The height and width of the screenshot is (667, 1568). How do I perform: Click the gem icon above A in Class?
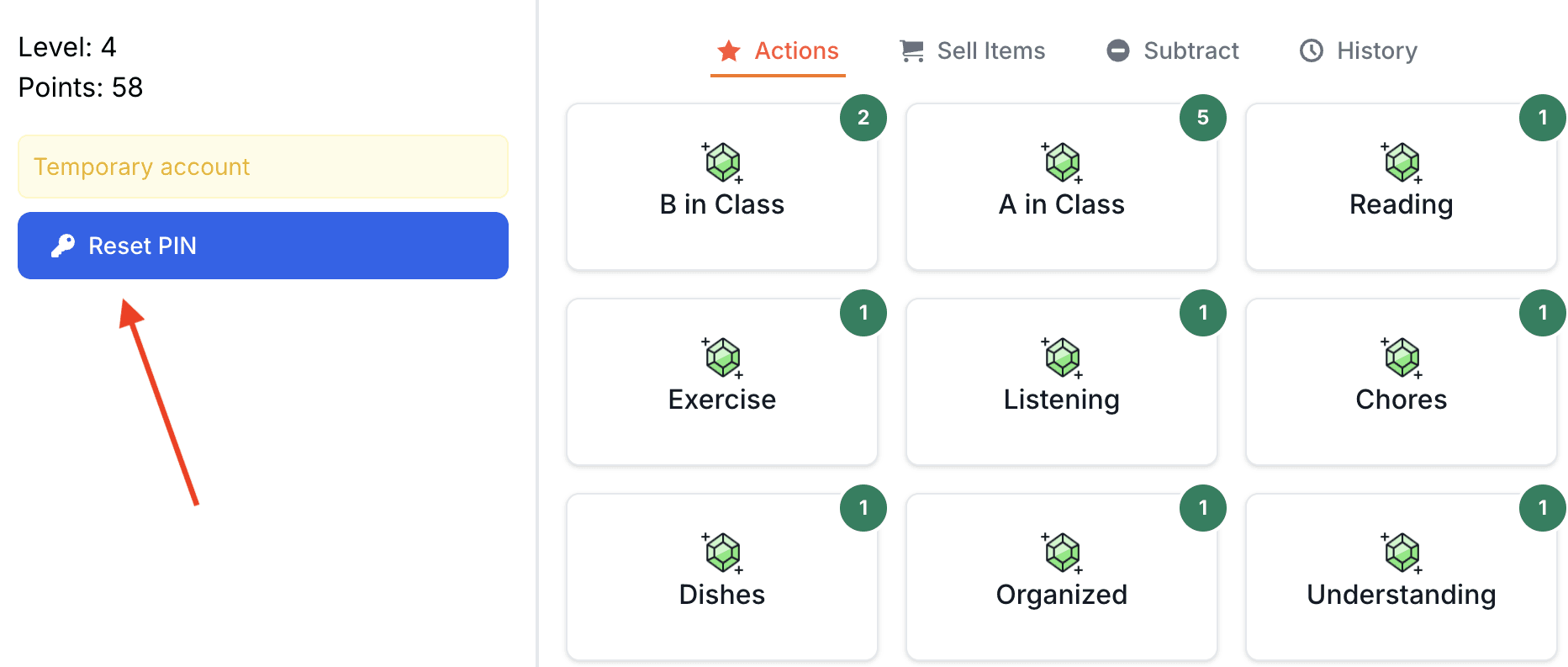click(x=1062, y=162)
